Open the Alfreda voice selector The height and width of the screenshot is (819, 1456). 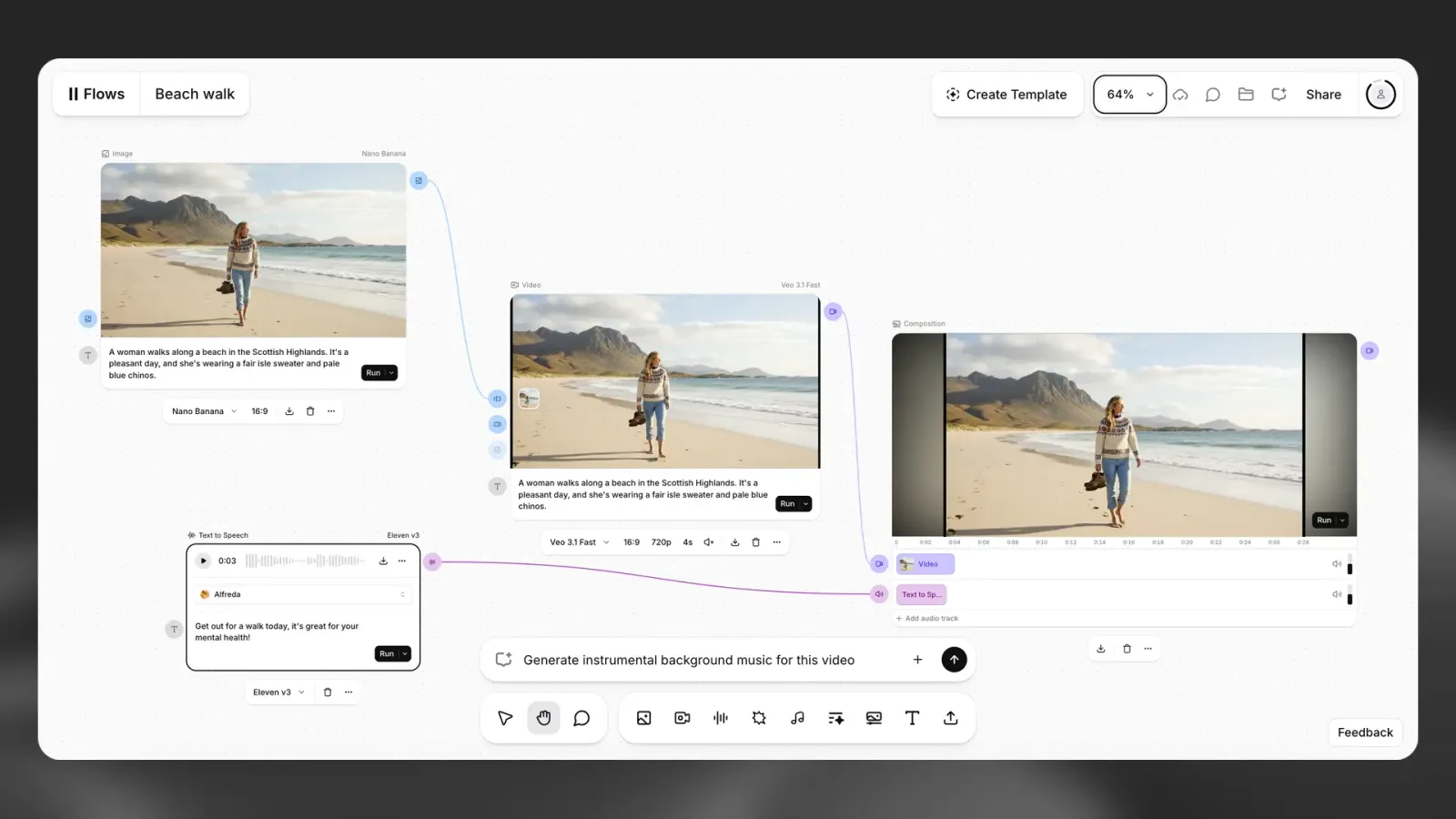(303, 594)
